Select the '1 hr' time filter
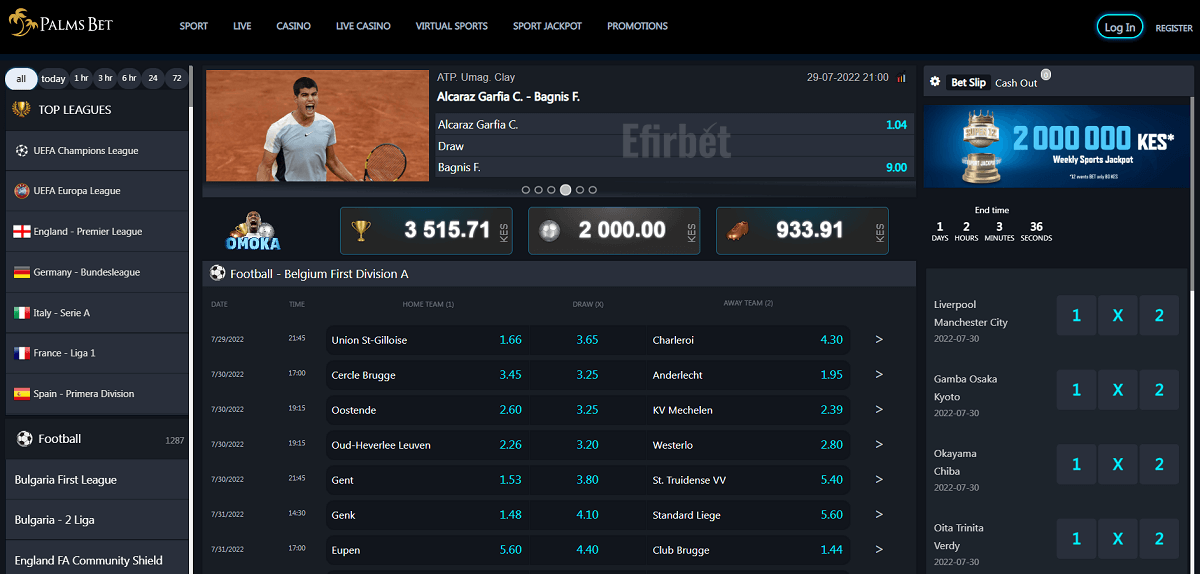The width and height of the screenshot is (1200, 574). 81,78
